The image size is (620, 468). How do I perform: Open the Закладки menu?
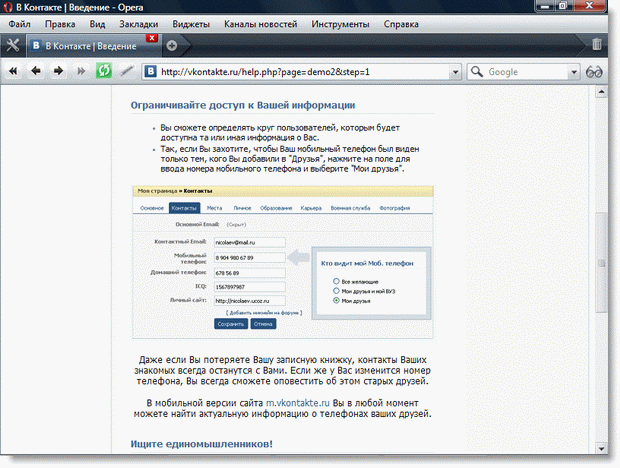[139, 24]
